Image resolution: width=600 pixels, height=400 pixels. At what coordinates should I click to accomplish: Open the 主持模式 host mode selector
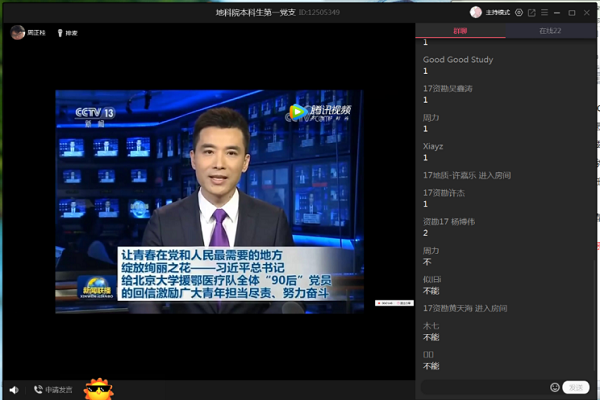(497, 13)
